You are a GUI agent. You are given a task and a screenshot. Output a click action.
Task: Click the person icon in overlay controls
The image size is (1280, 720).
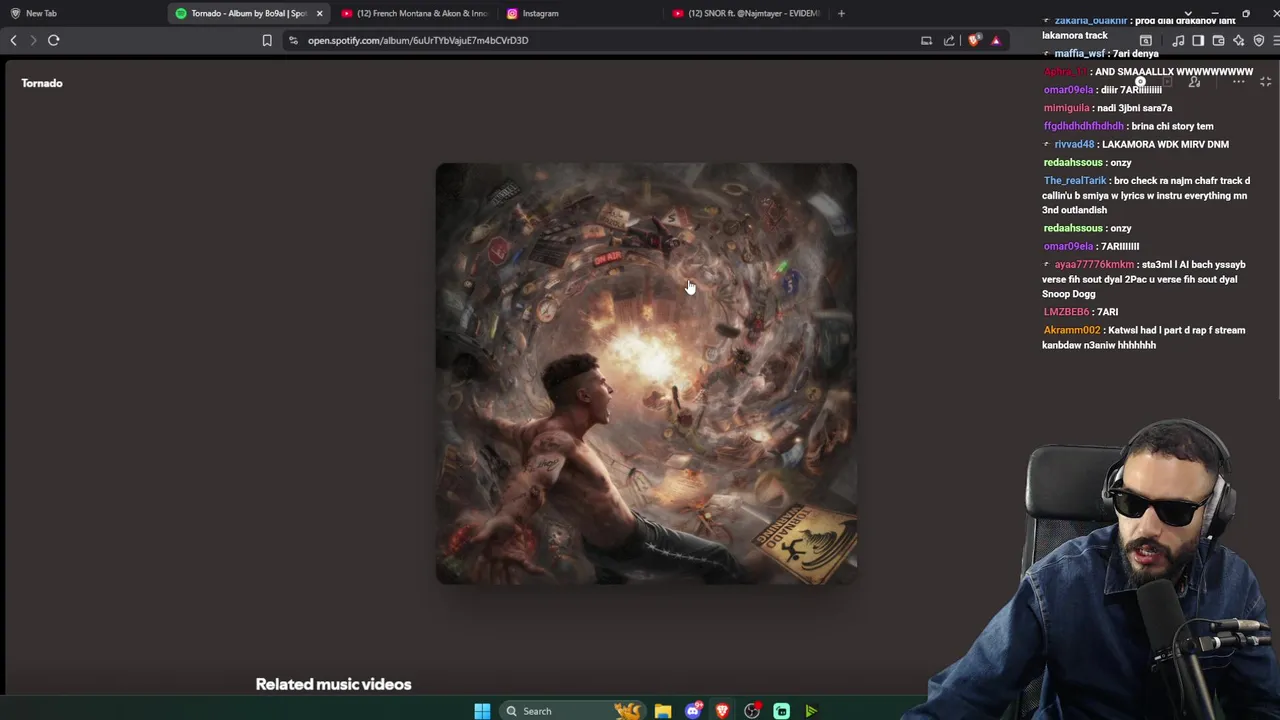pos(1194,82)
